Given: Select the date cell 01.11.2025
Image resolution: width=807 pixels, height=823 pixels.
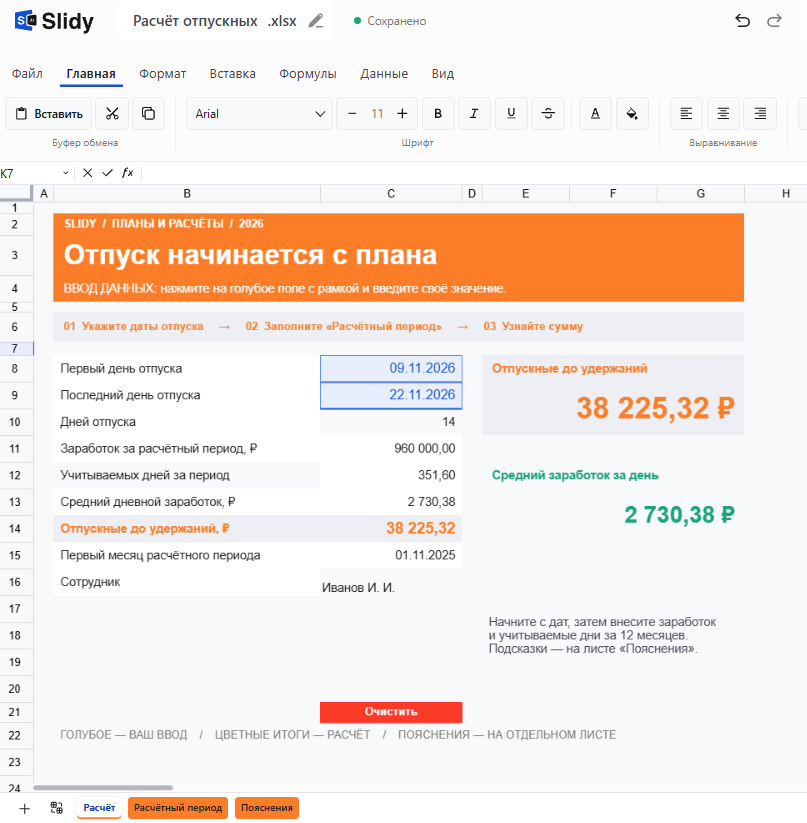Looking at the screenshot, I should tap(391, 555).
